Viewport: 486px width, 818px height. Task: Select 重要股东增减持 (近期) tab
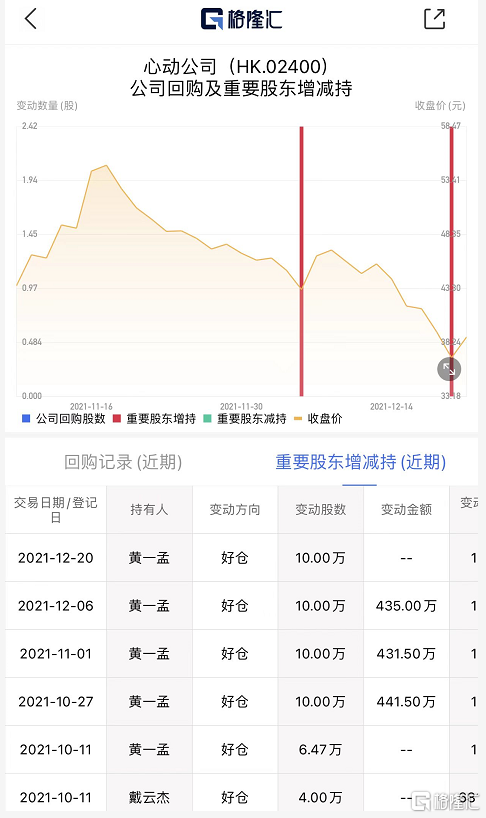coord(360,462)
